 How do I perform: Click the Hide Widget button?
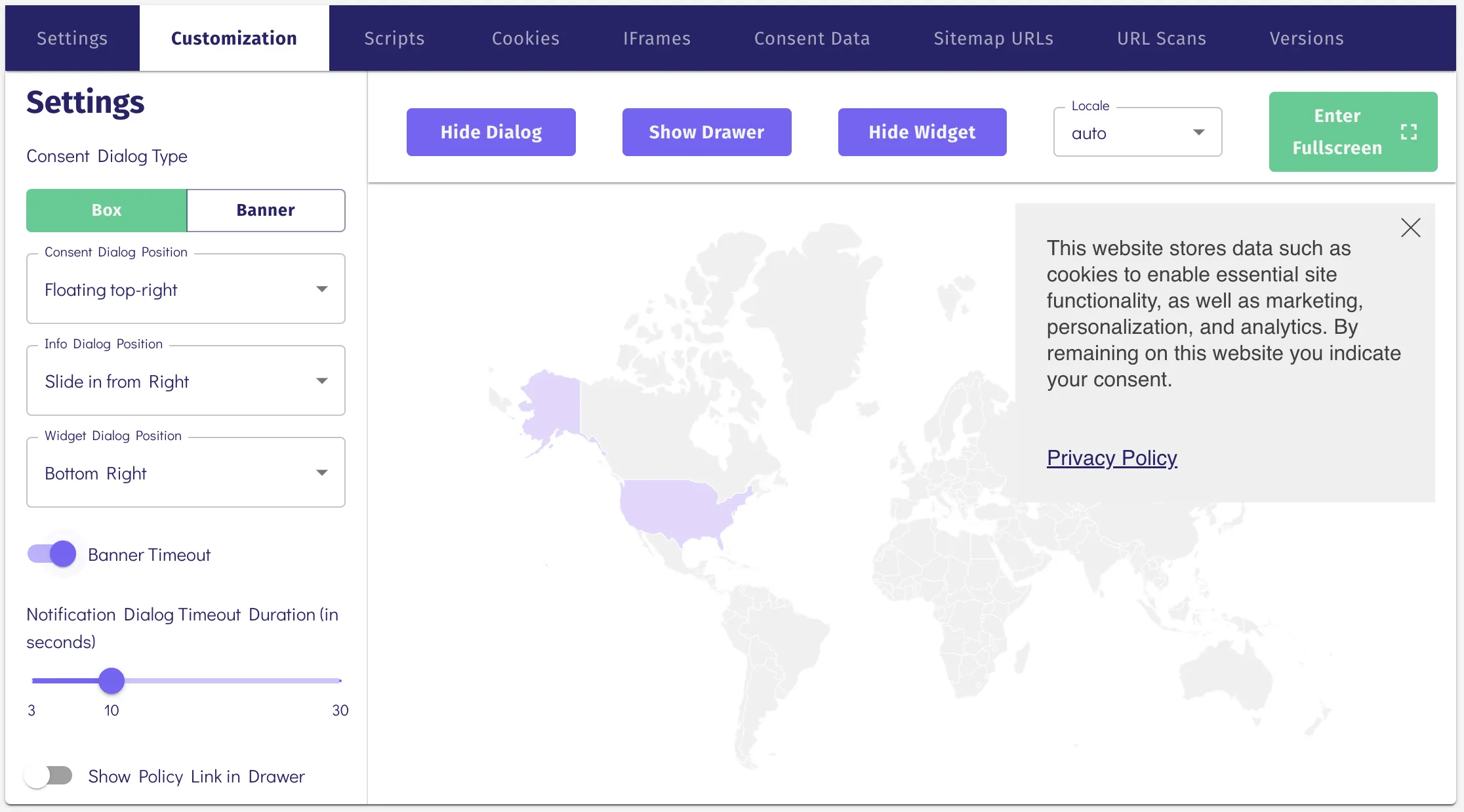[x=922, y=132]
